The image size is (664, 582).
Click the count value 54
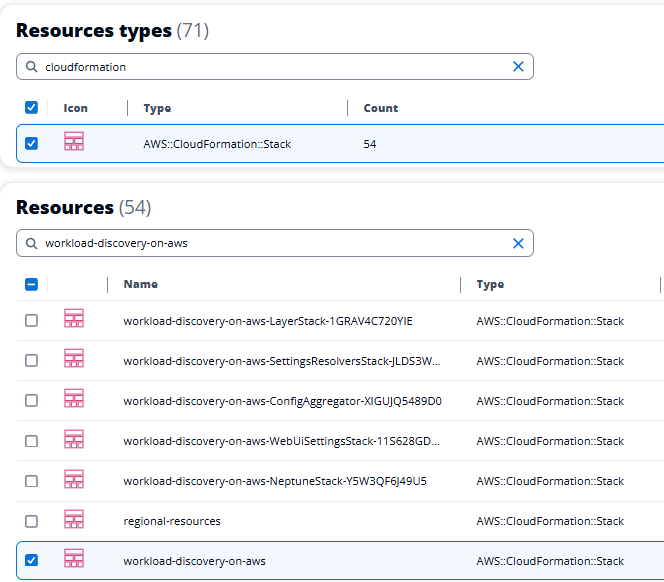(370, 144)
